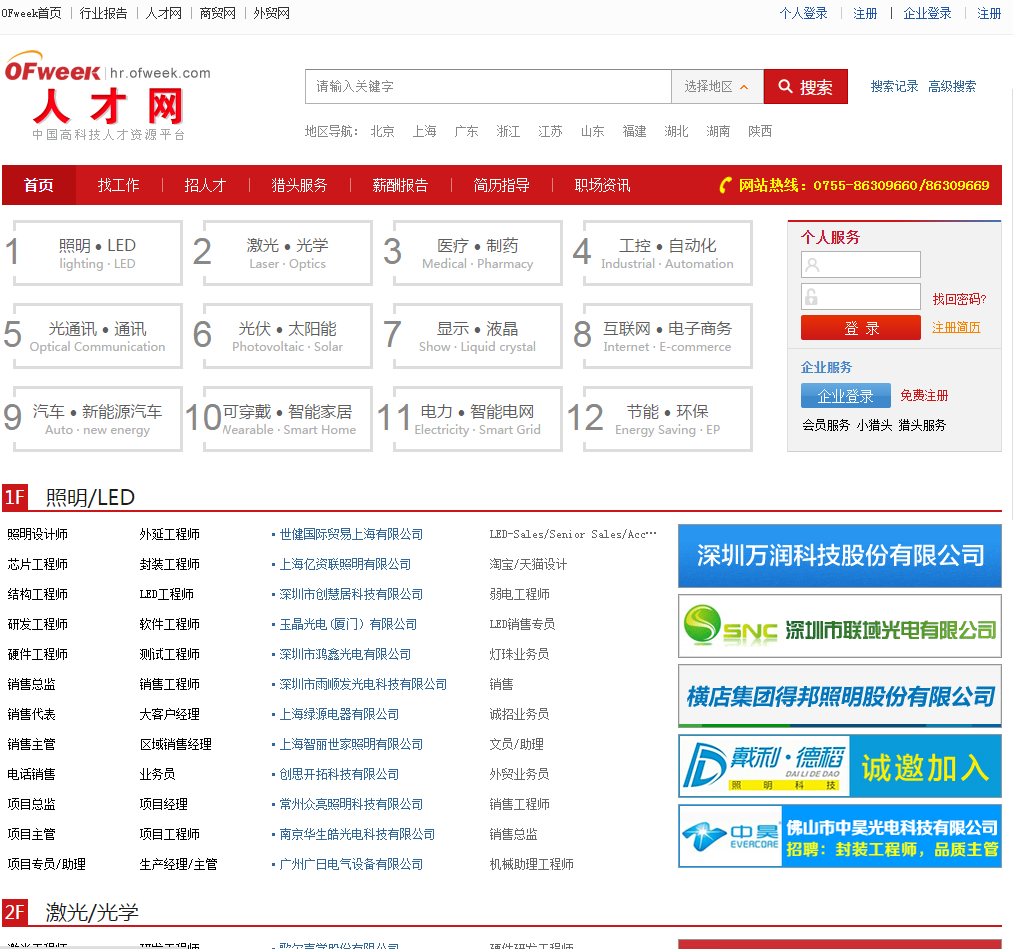Click the password field with lock icon
Screen dimensions: 1013x949
point(861,297)
